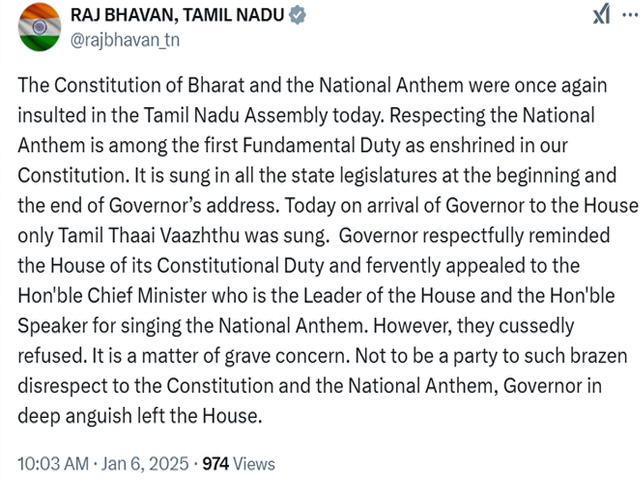Click the words "Hon'ble Chief Minister" in the post
Image resolution: width=640 pixels, height=480 pixels.
tap(112, 296)
